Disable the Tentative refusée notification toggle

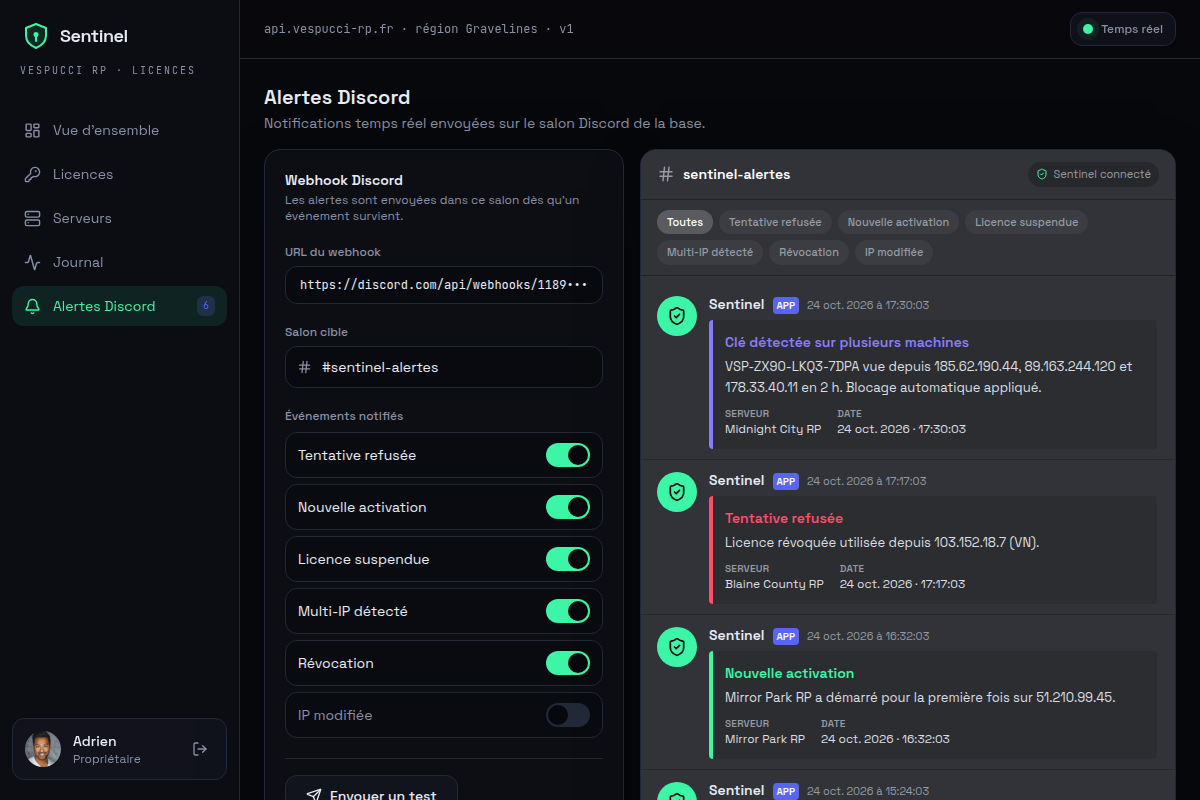pyautogui.click(x=568, y=455)
